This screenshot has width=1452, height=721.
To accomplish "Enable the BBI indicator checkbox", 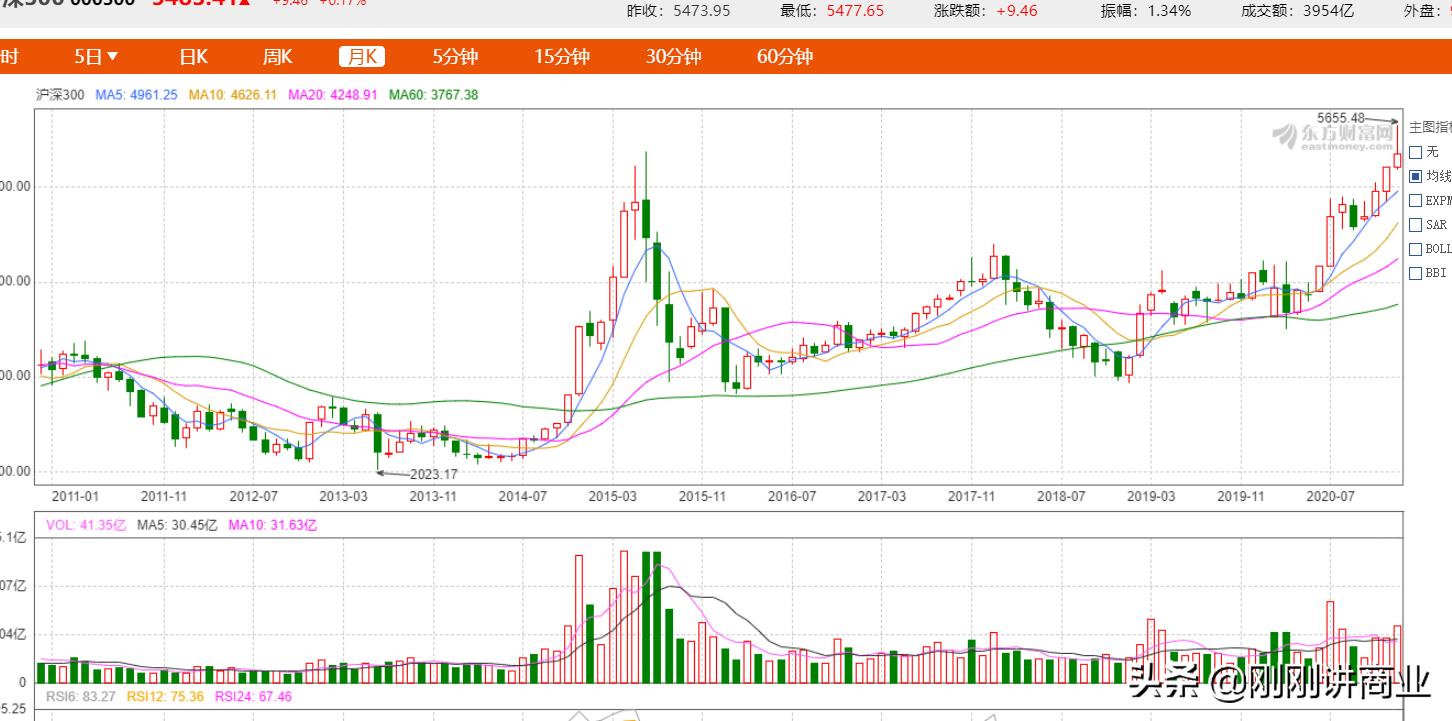I will [1415, 273].
